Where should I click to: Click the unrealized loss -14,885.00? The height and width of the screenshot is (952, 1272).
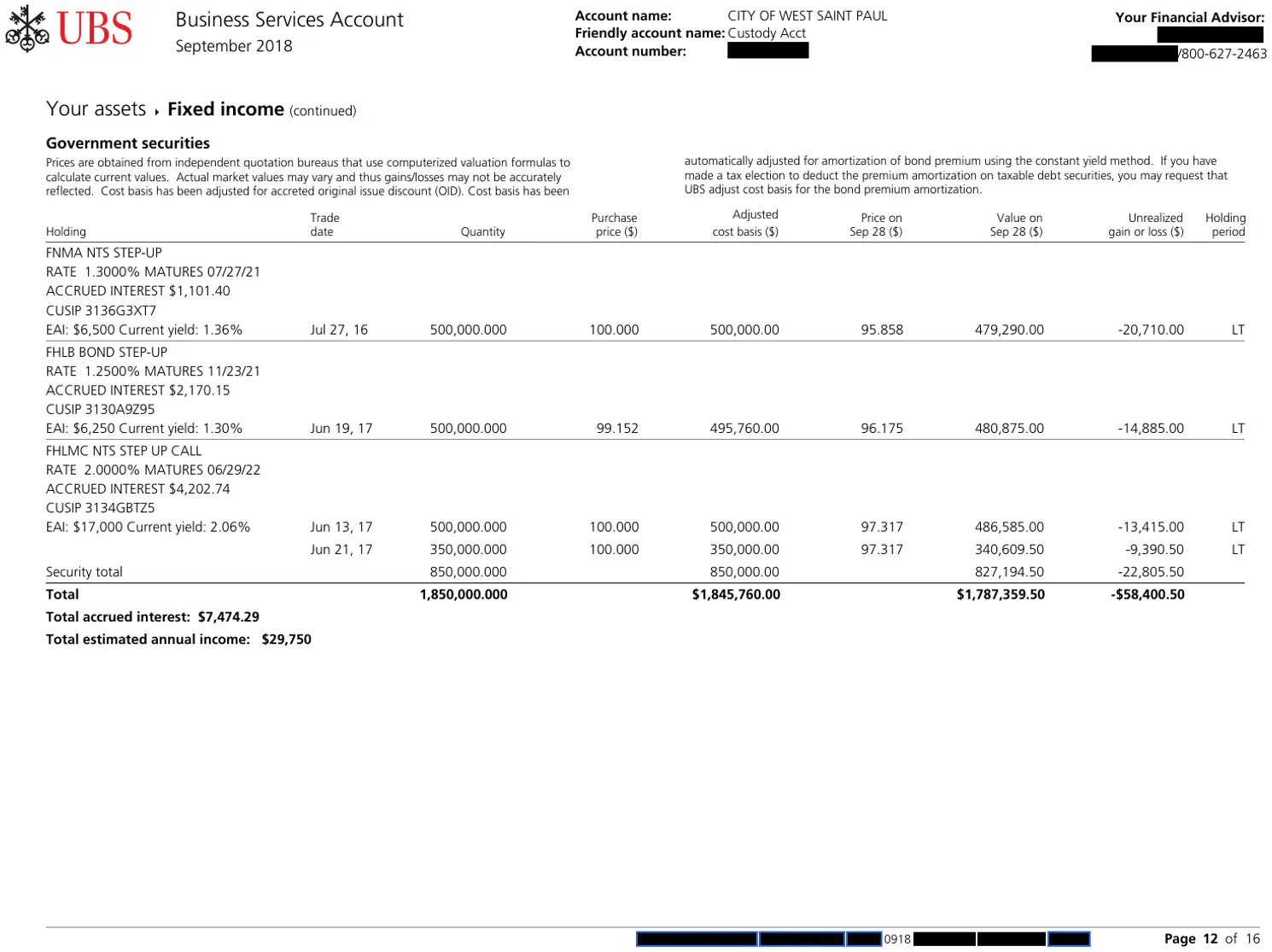click(1151, 429)
